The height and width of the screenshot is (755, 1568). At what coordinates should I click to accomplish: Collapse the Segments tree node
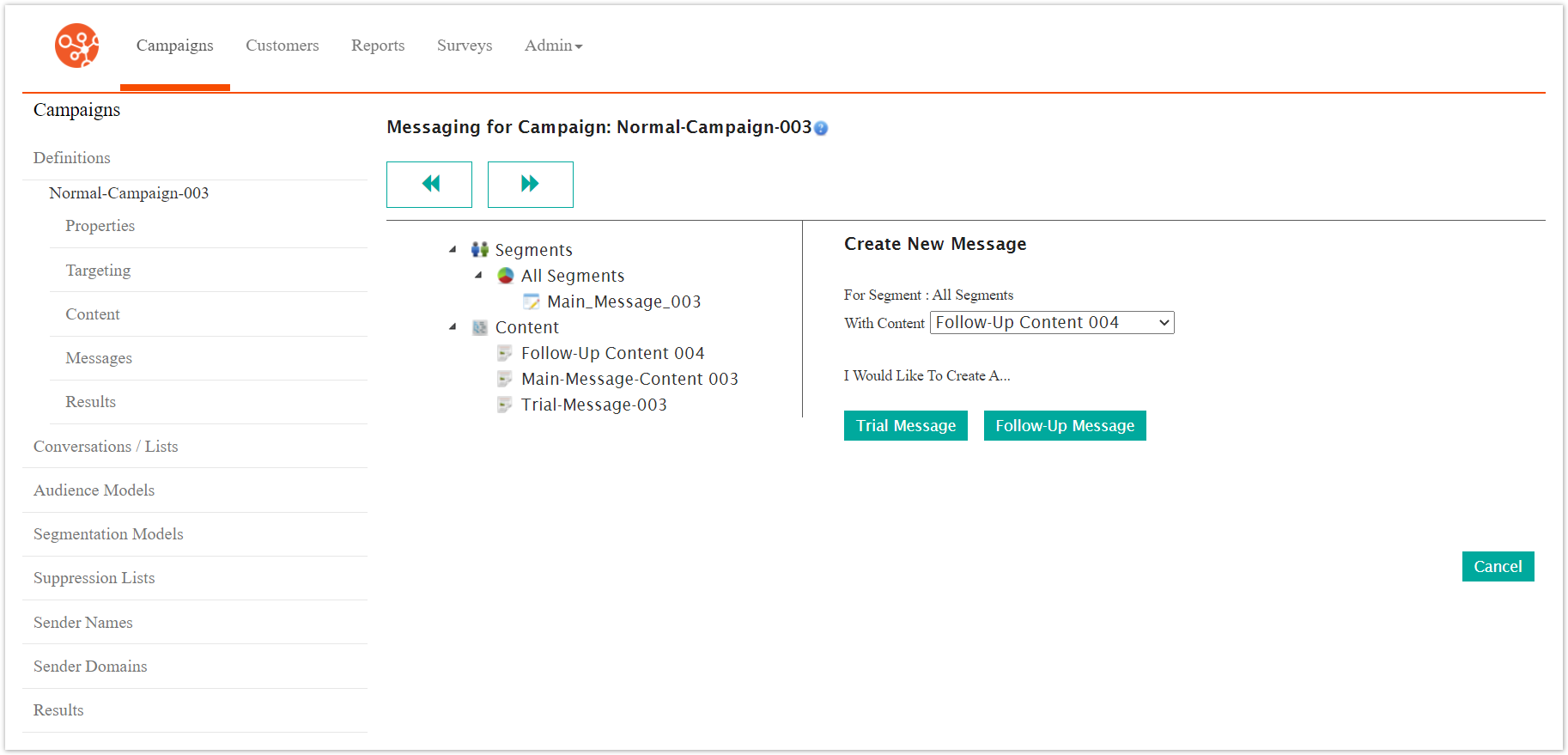coord(453,250)
